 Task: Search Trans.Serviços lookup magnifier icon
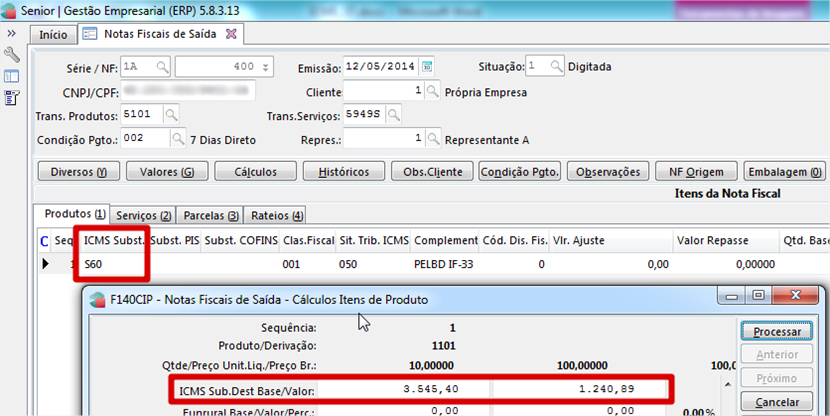tap(393, 115)
